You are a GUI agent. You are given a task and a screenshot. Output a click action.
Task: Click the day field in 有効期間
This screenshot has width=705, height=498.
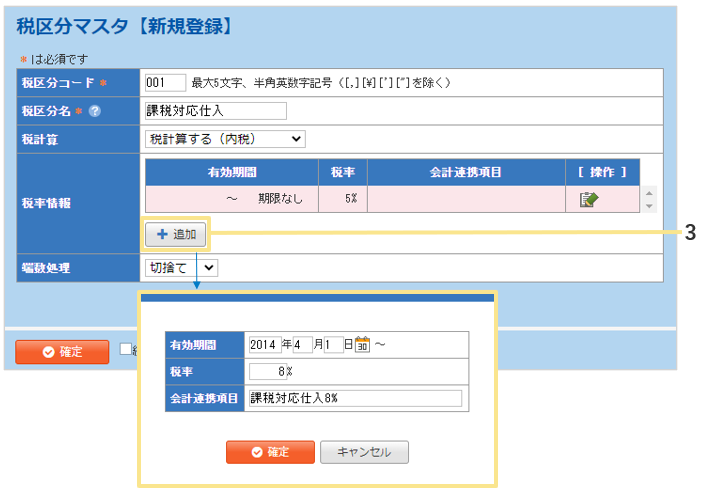click(333, 344)
